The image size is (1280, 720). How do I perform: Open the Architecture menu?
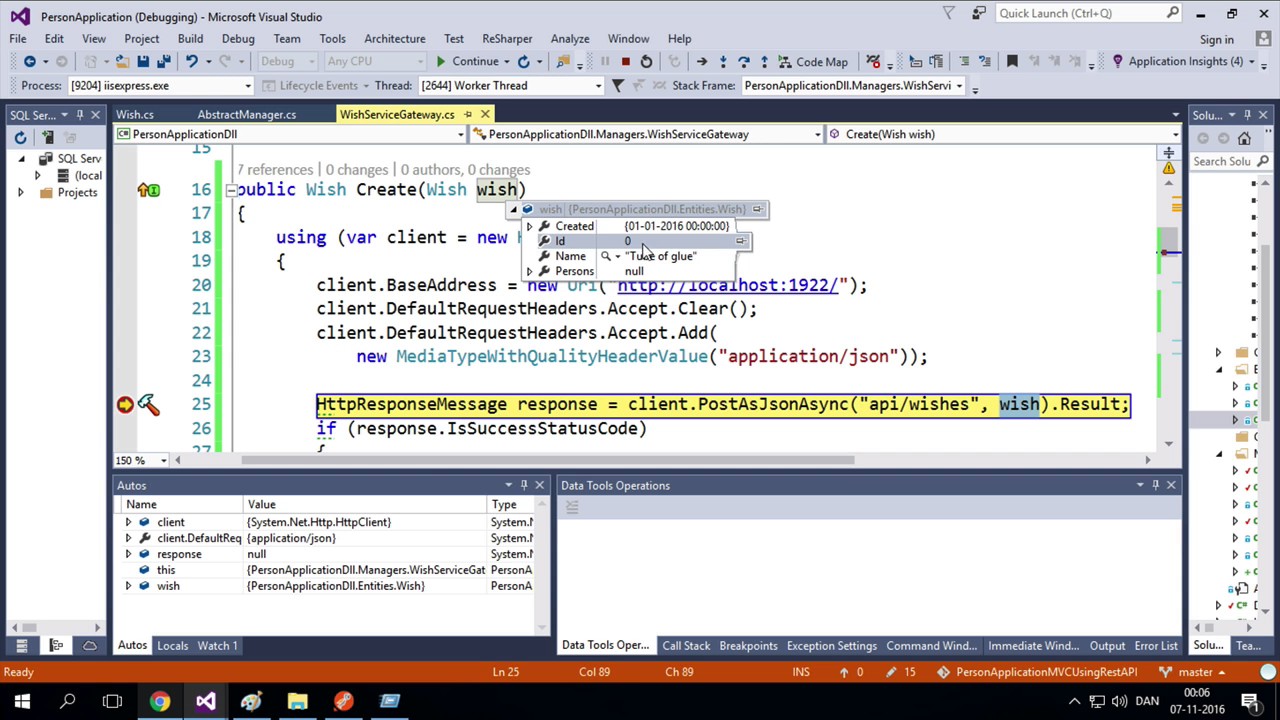click(394, 38)
